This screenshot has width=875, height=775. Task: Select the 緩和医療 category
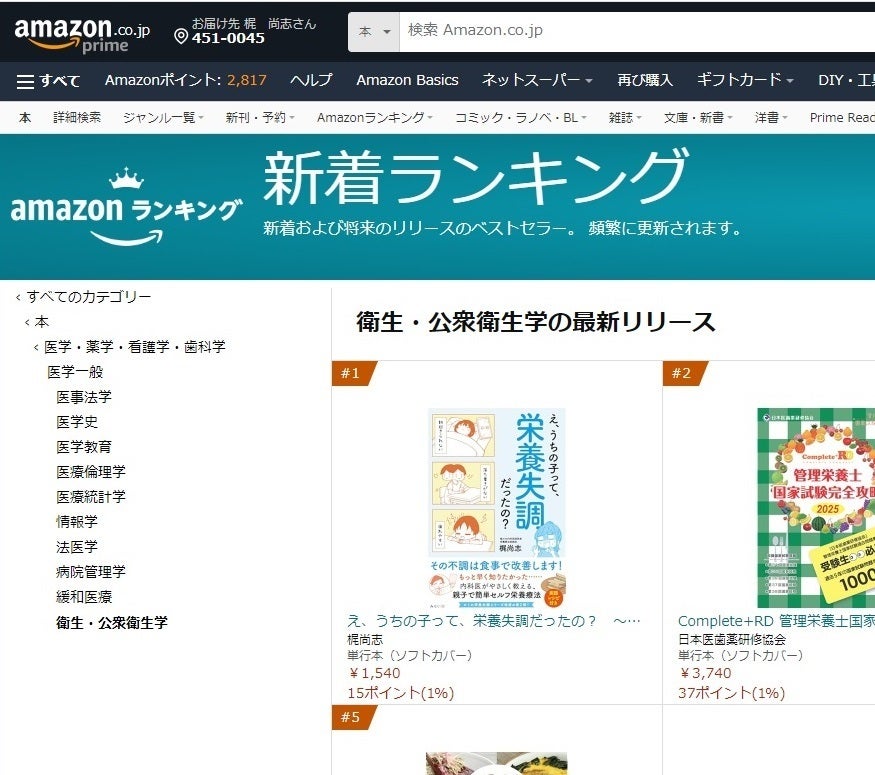[x=84, y=597]
